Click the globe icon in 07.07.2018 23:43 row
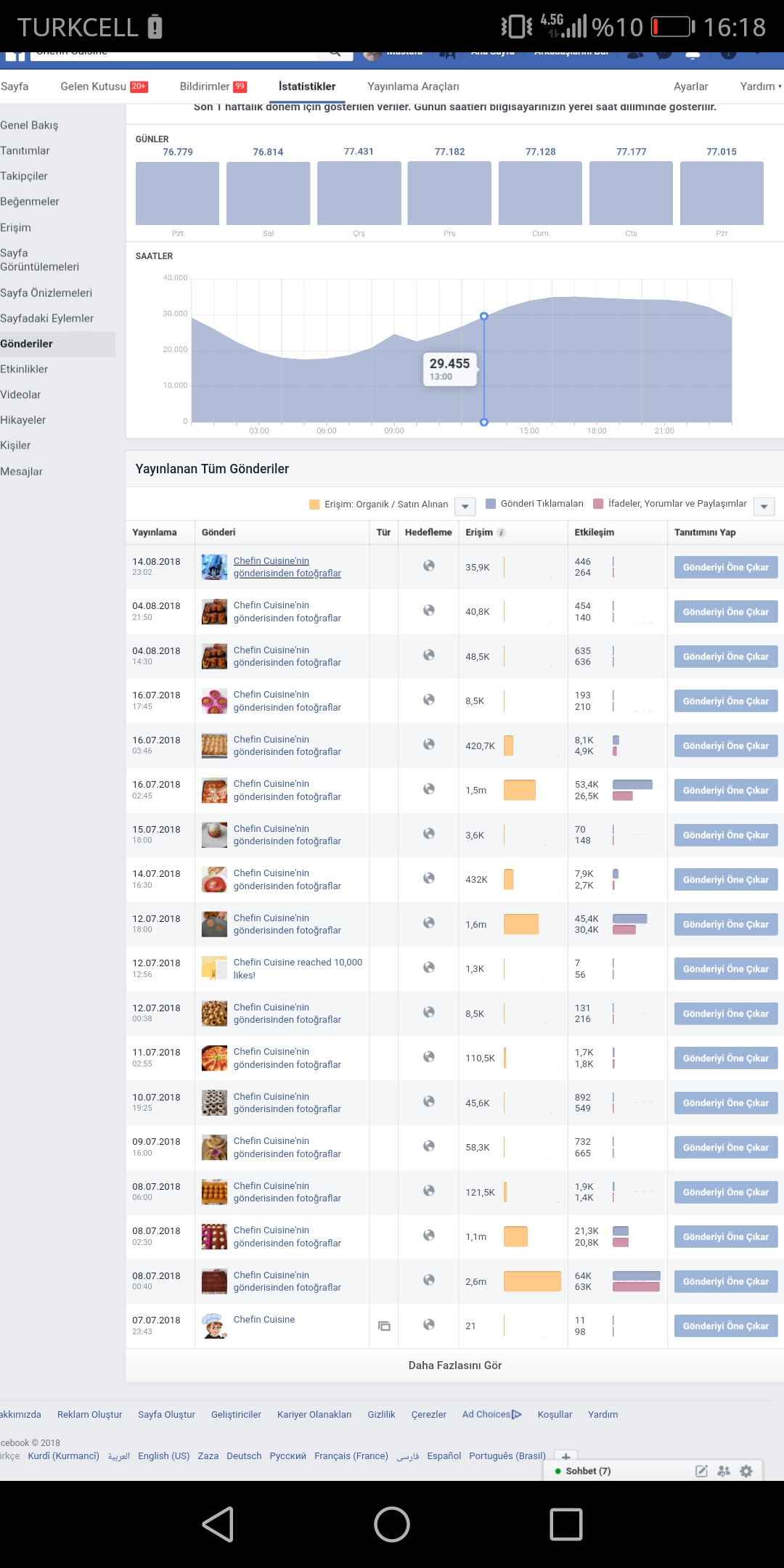This screenshot has height=1568, width=784. point(429,1324)
